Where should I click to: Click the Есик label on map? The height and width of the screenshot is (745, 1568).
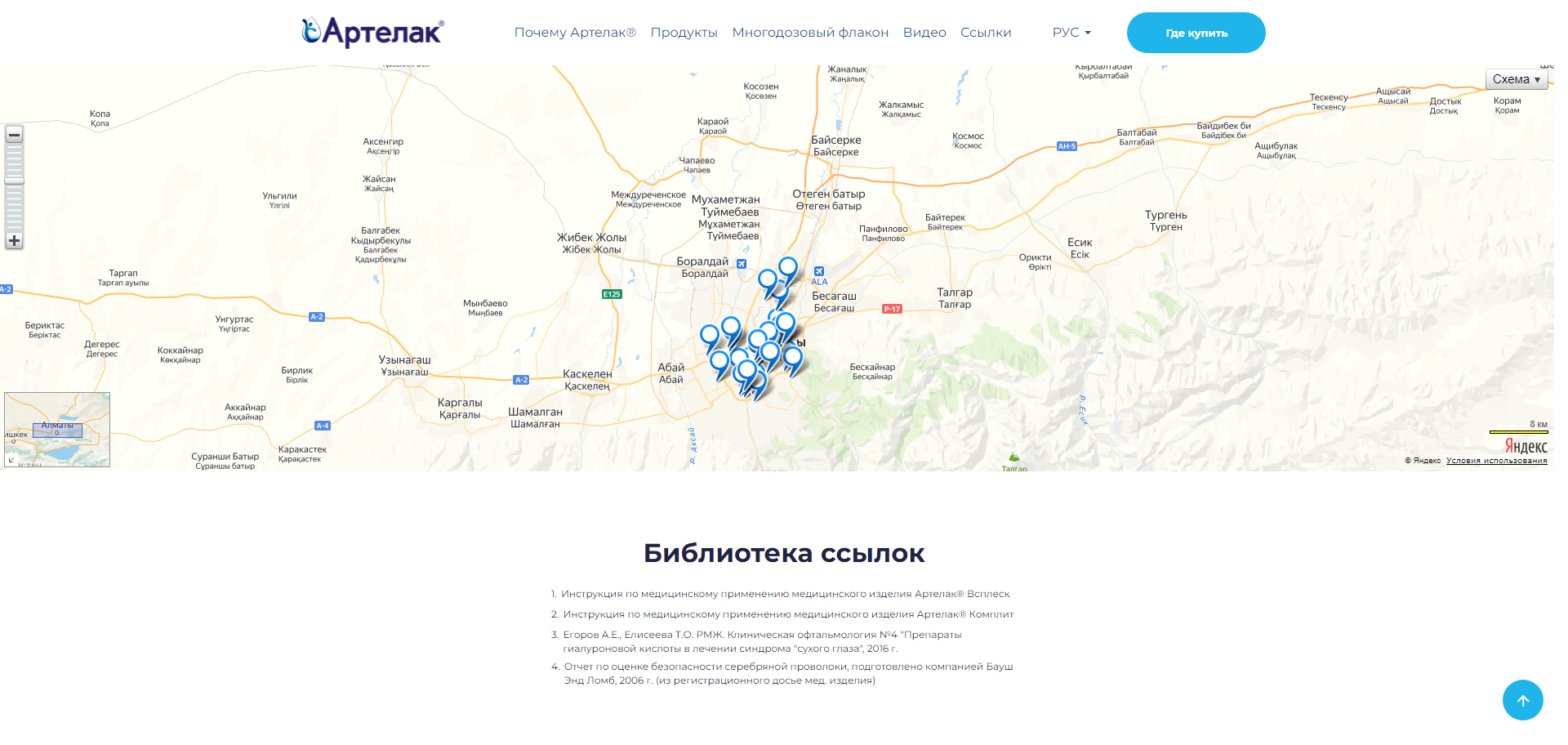[x=1080, y=248]
